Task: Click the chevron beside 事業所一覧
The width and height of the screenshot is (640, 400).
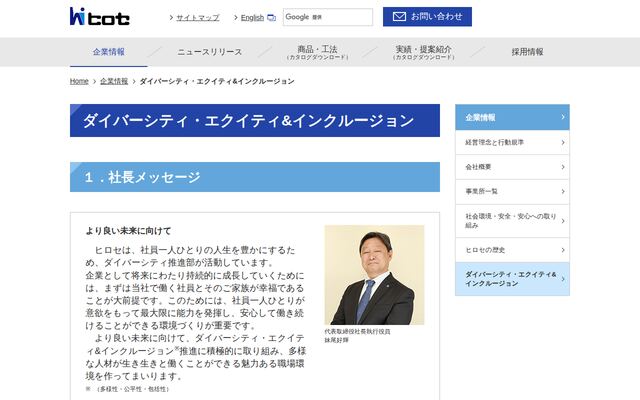Action: [563, 191]
